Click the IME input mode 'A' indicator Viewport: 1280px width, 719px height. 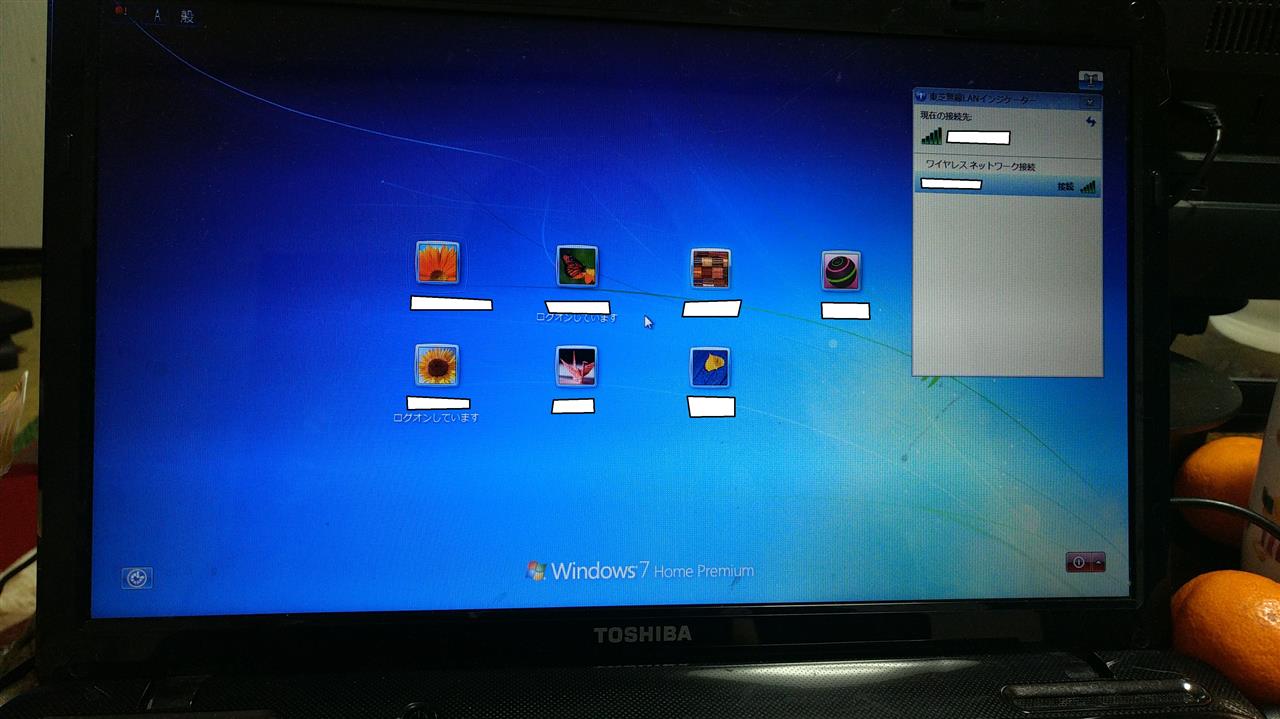click(x=158, y=16)
